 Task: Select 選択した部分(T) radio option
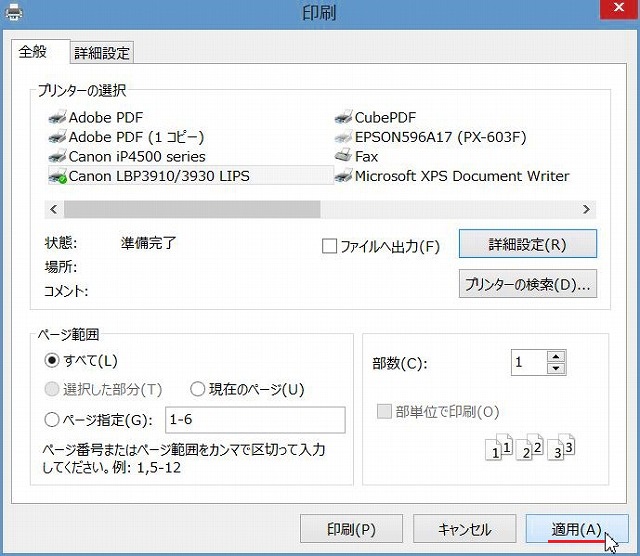52,389
